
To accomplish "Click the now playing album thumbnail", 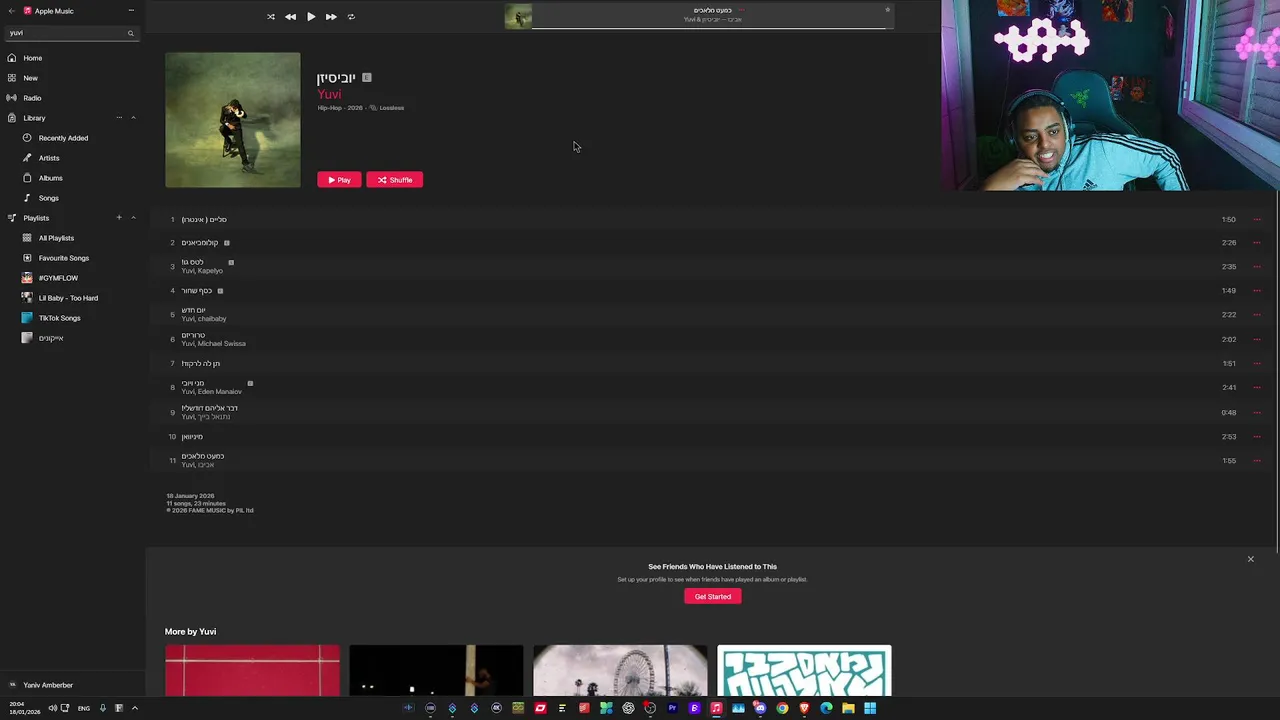I will pyautogui.click(x=518, y=16).
